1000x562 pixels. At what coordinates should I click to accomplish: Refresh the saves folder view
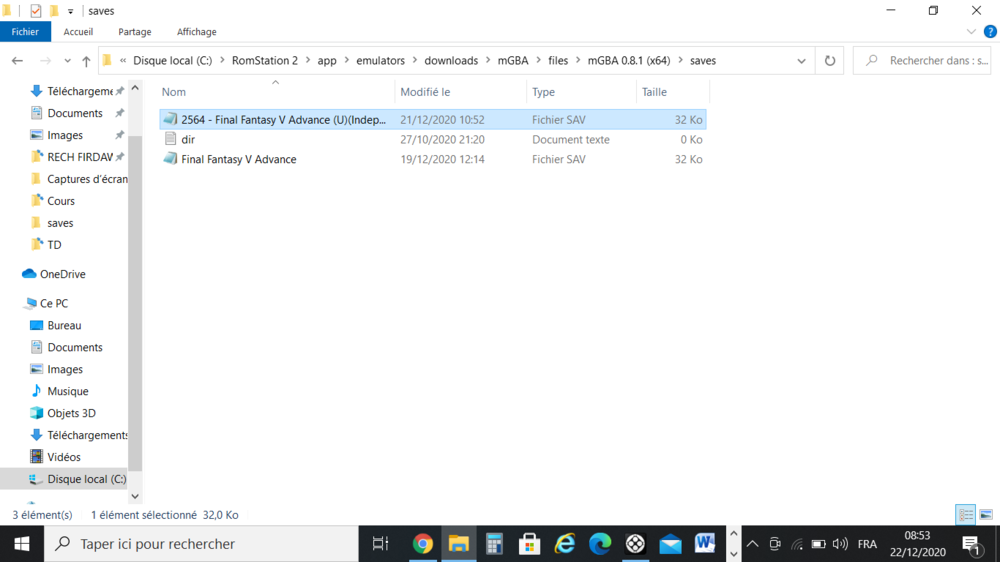point(830,61)
